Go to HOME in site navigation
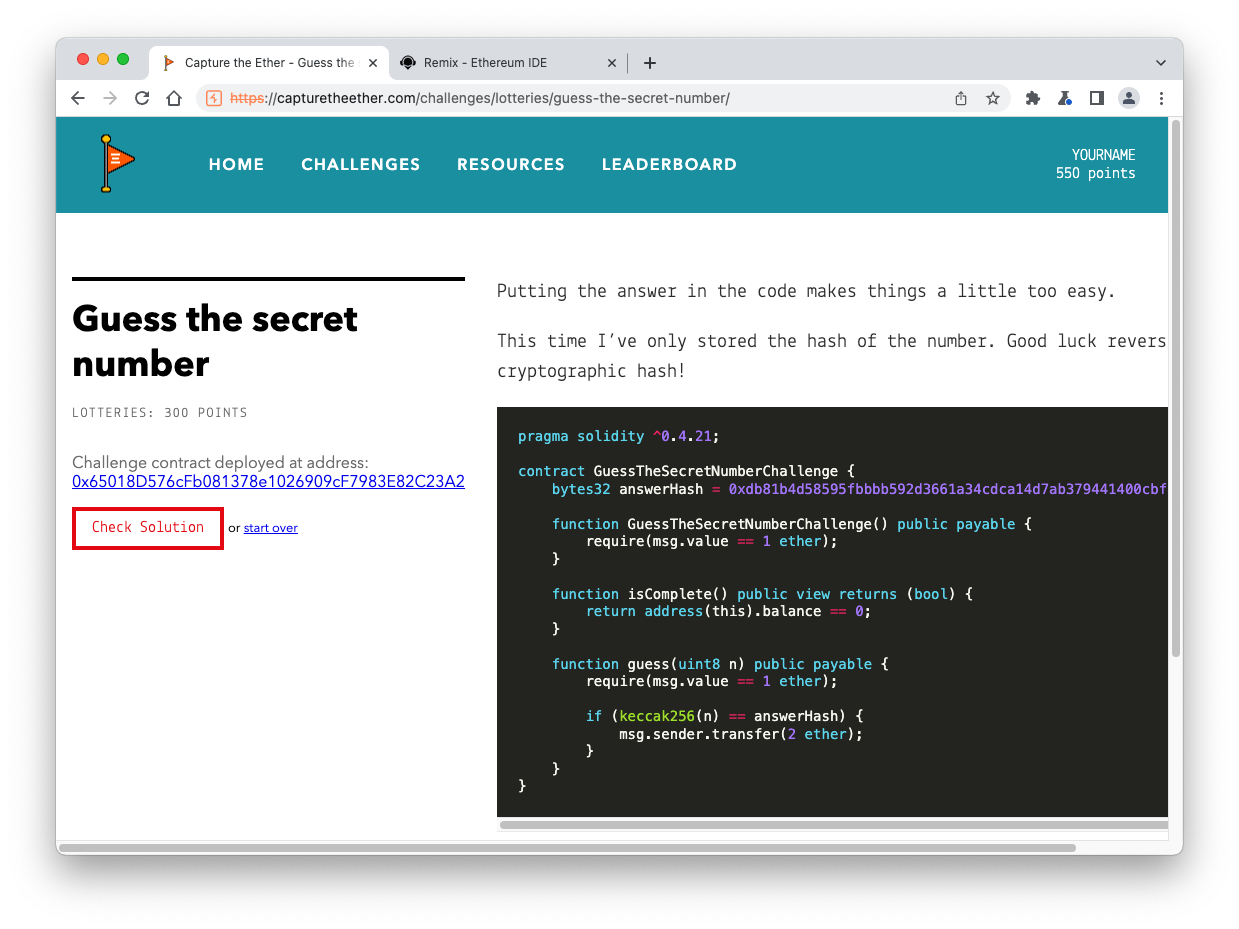1239x929 pixels. click(x=237, y=164)
